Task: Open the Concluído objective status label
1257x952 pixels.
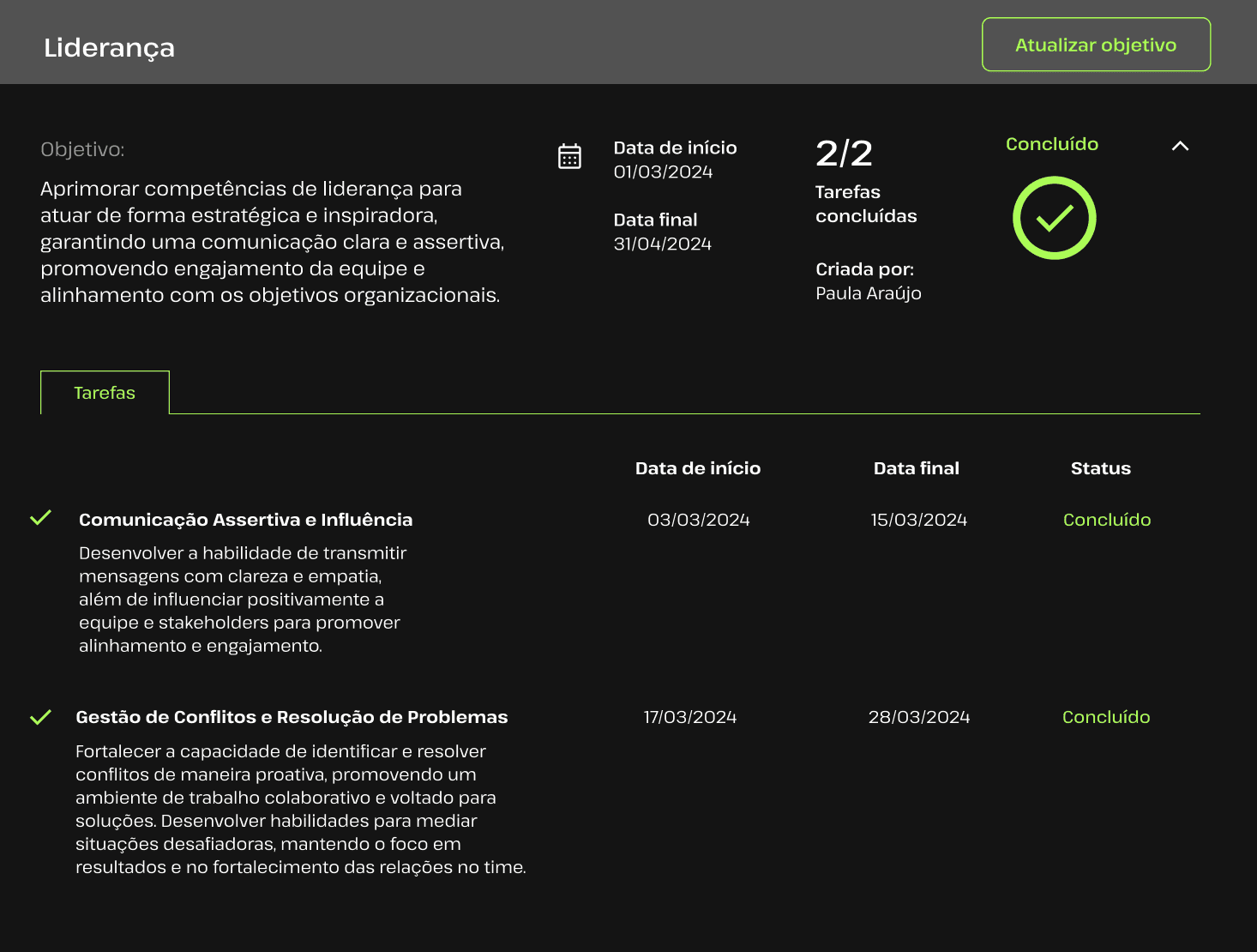Action: tap(1051, 144)
